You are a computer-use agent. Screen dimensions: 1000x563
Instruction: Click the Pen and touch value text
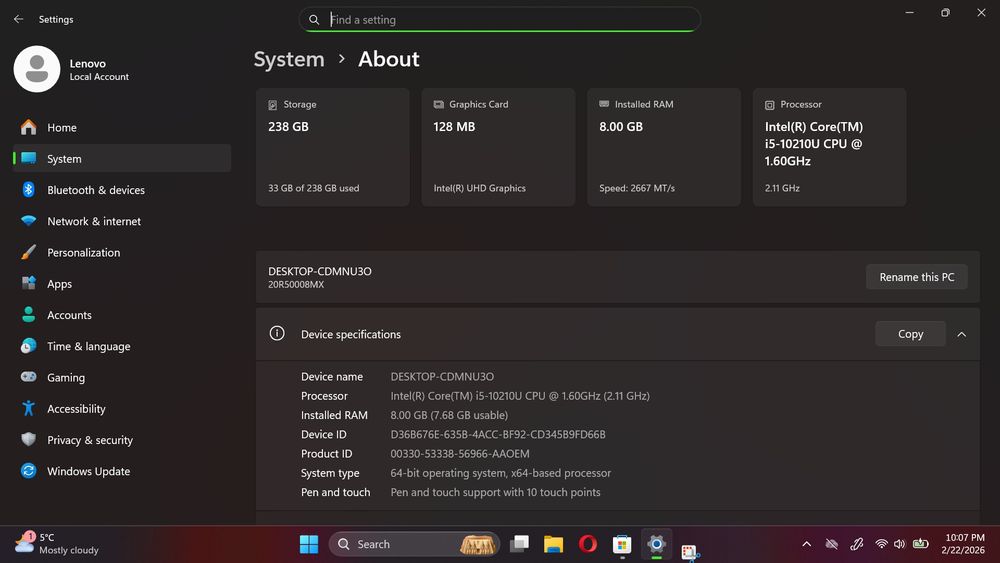click(496, 492)
